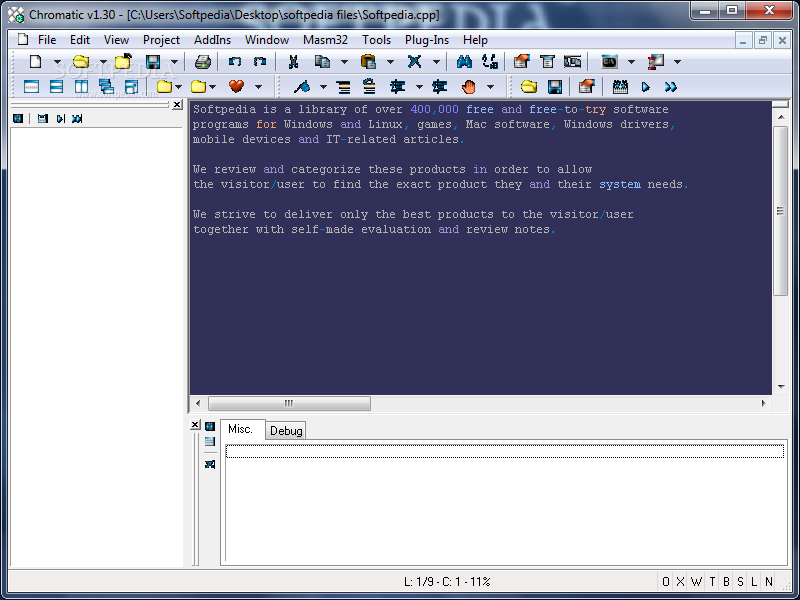The image size is (800, 600).
Task: Switch to the Debug tab
Action: 286,431
